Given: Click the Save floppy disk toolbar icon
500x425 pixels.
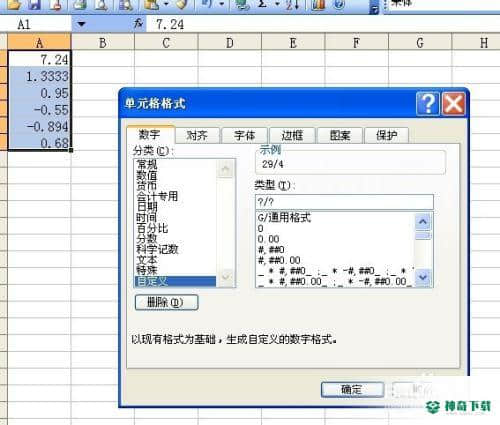Looking at the screenshot, I should [36, 4].
